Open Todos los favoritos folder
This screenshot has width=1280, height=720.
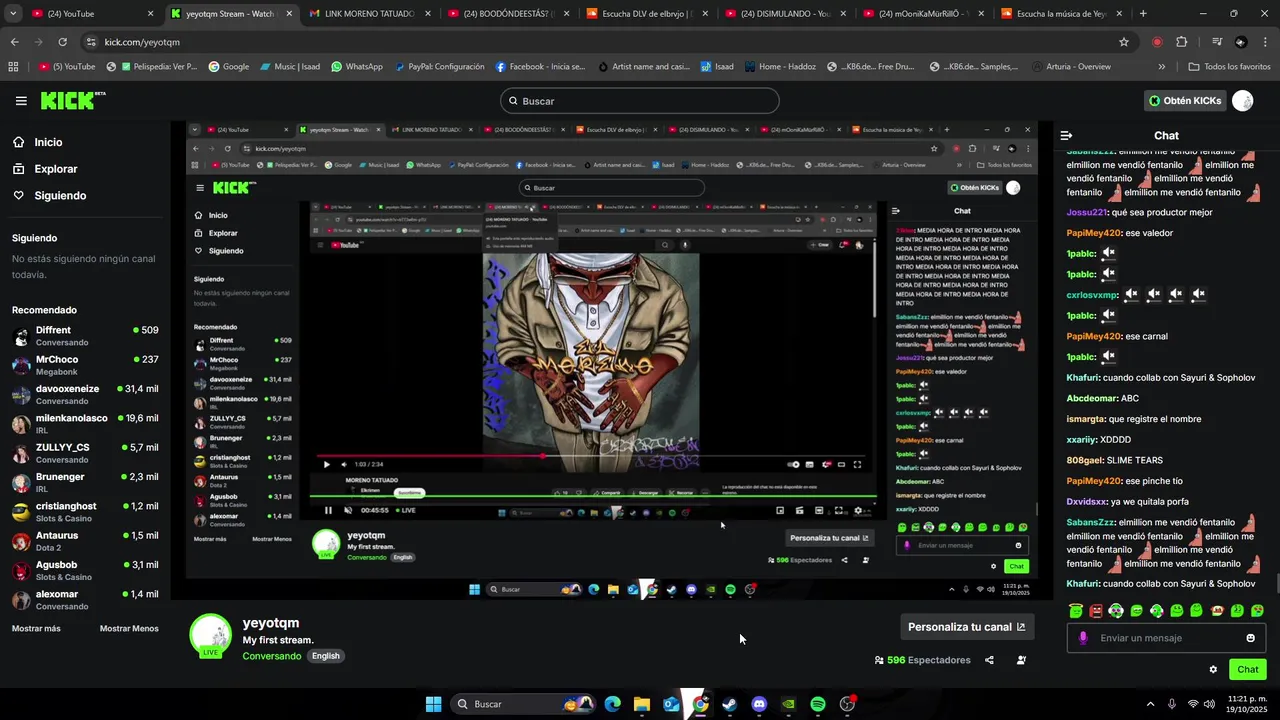[1229, 67]
